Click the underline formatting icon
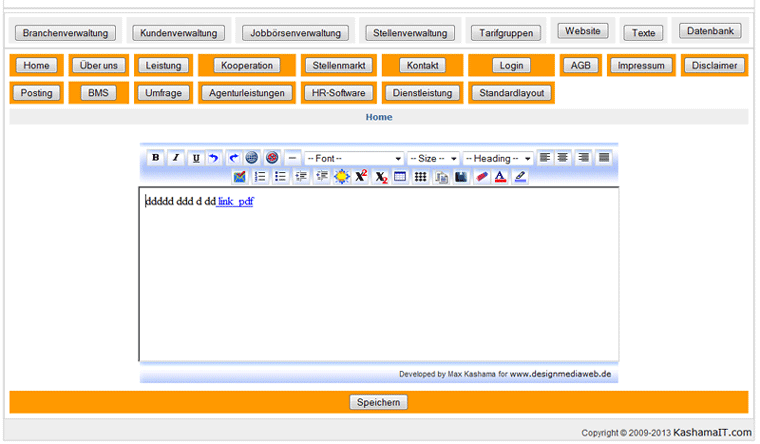Image resolution: width=760 pixels, height=444 pixels. [195, 158]
